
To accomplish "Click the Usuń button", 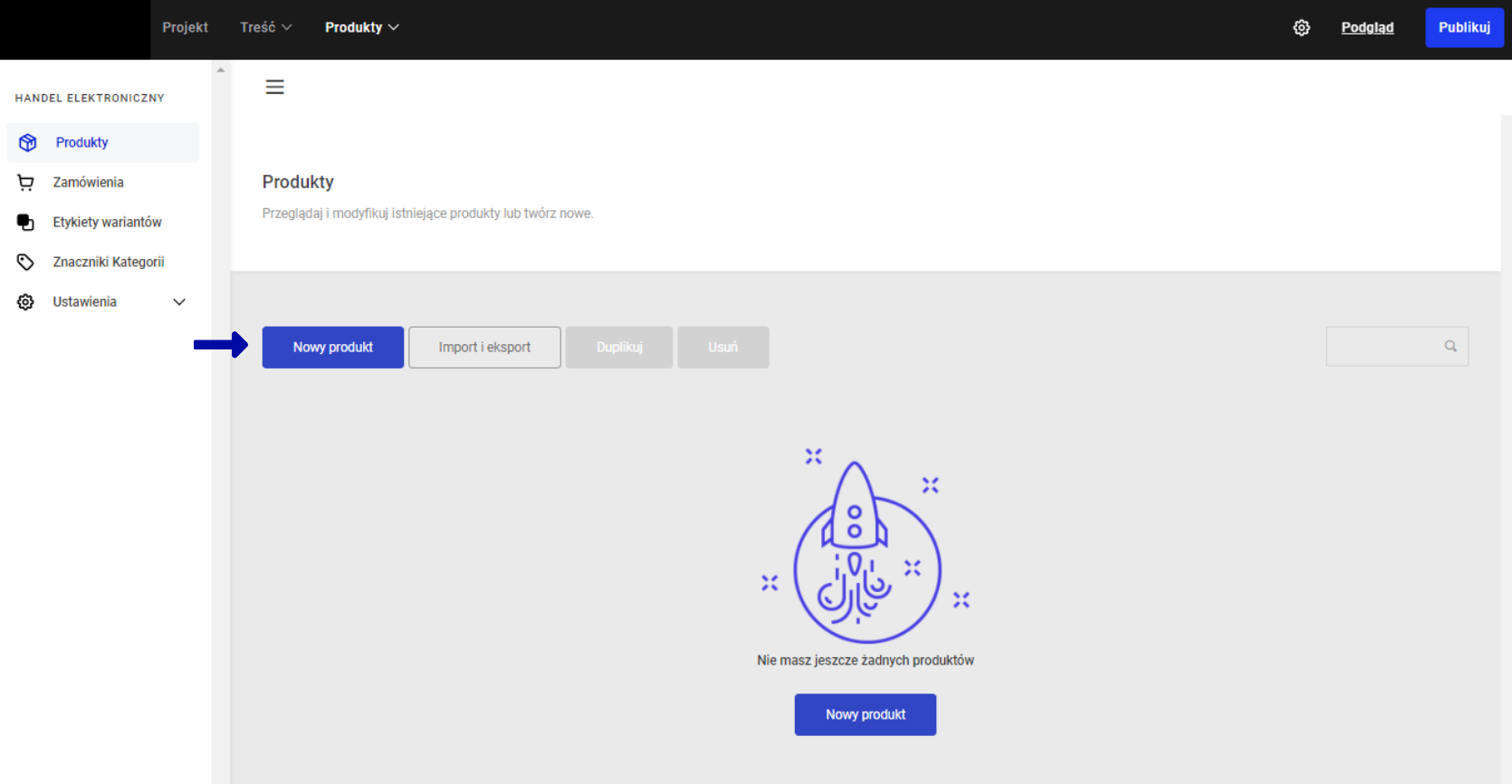I will click(x=723, y=348).
